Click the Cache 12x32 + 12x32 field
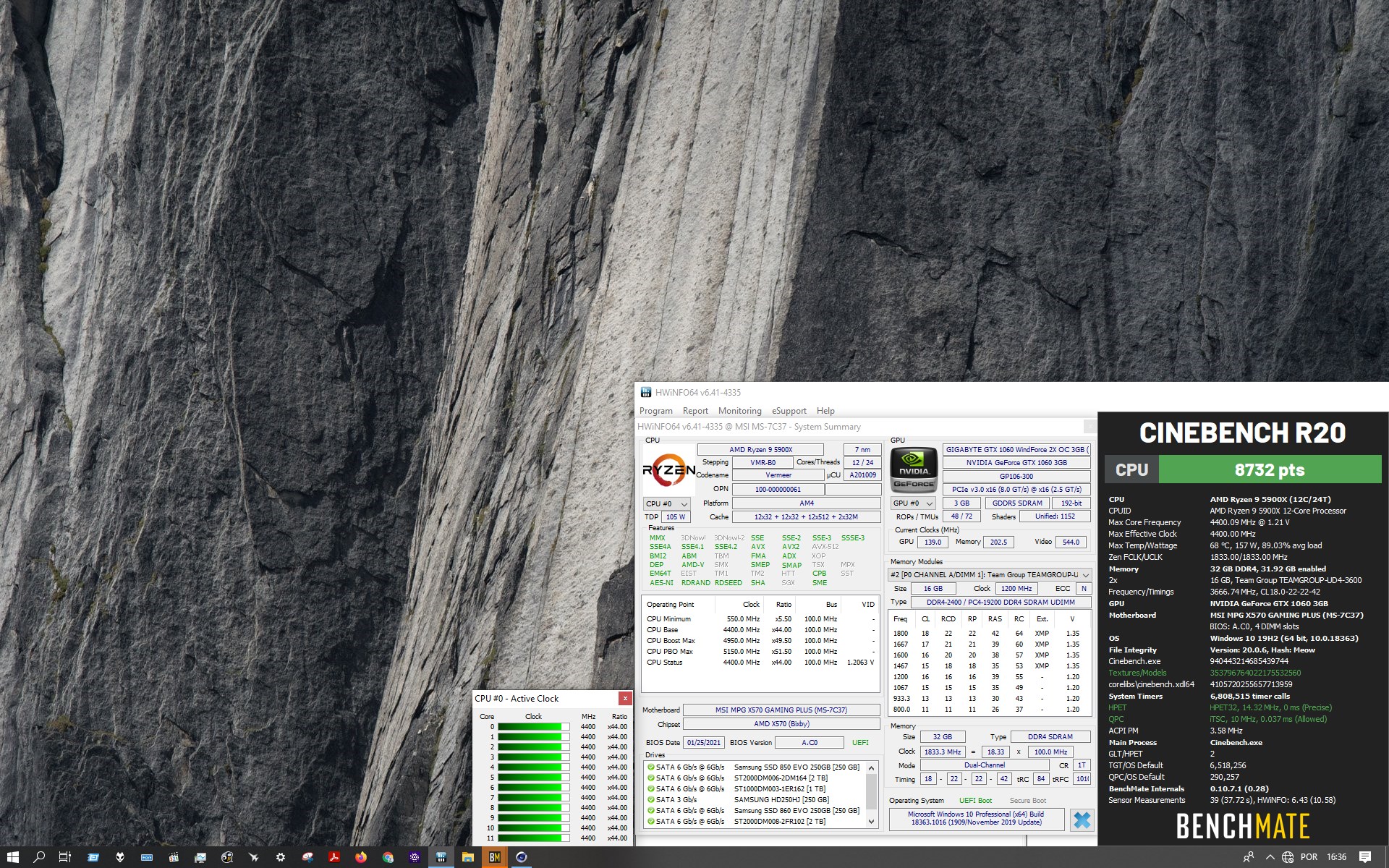 (x=806, y=517)
